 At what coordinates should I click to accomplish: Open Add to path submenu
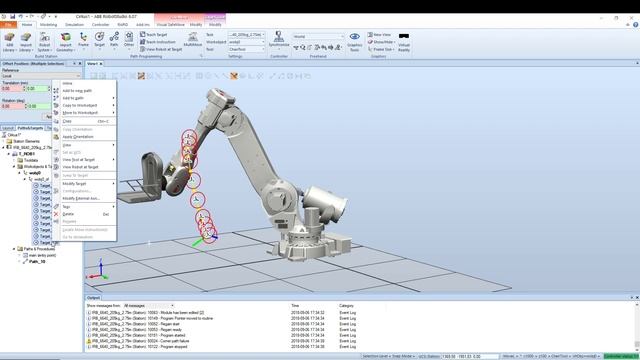pyautogui.click(x=85, y=98)
